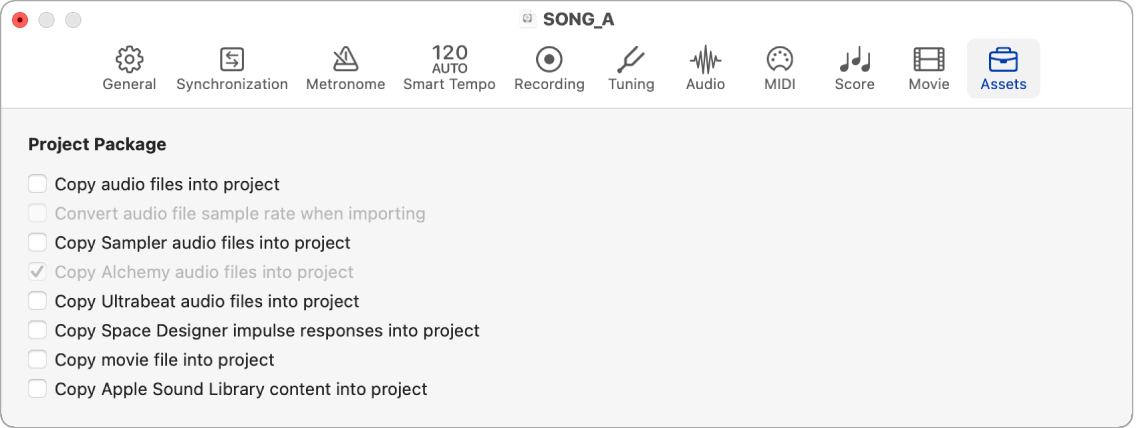Image resolution: width=1136 pixels, height=428 pixels.
Task: Toggle Copy Ultrabeat audio files into project
Action: pyautogui.click(x=38, y=301)
